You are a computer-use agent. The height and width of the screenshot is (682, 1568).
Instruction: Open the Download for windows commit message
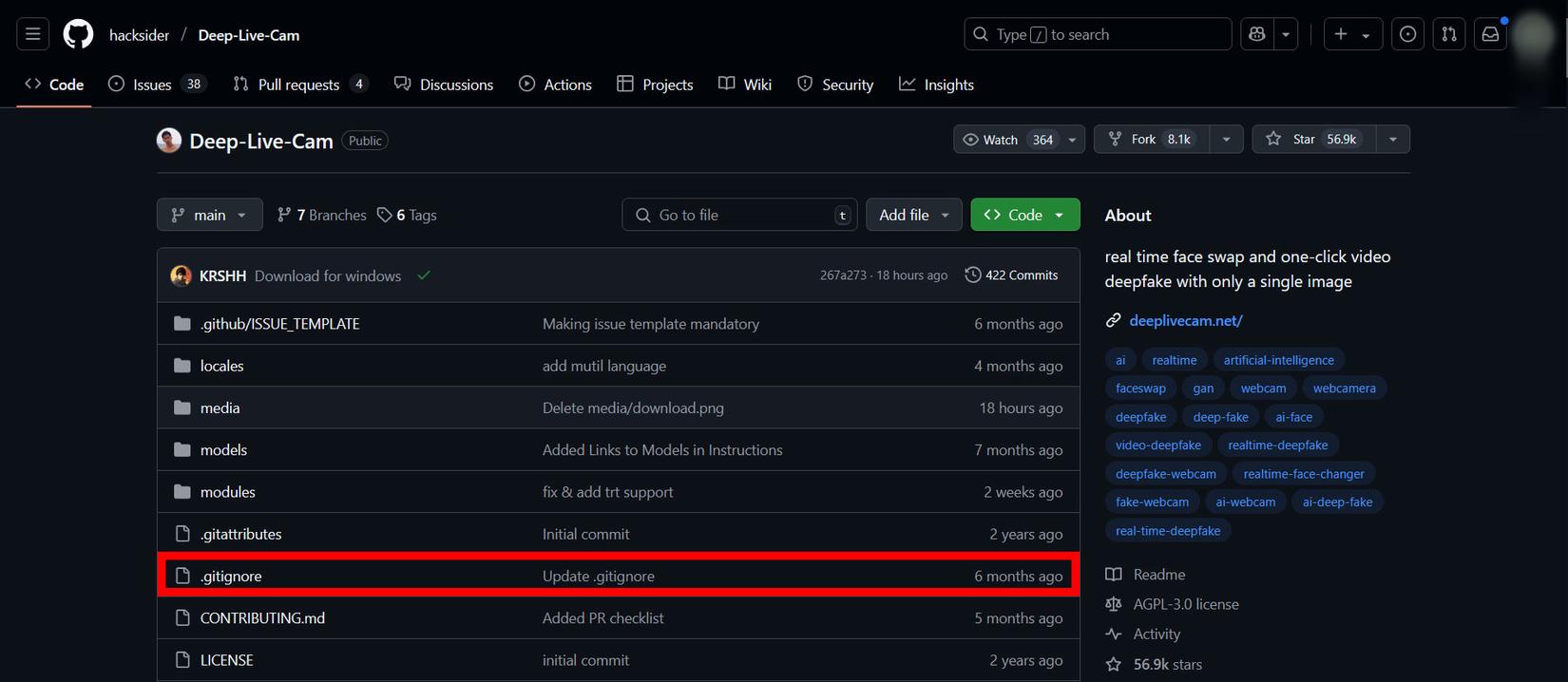[328, 275]
